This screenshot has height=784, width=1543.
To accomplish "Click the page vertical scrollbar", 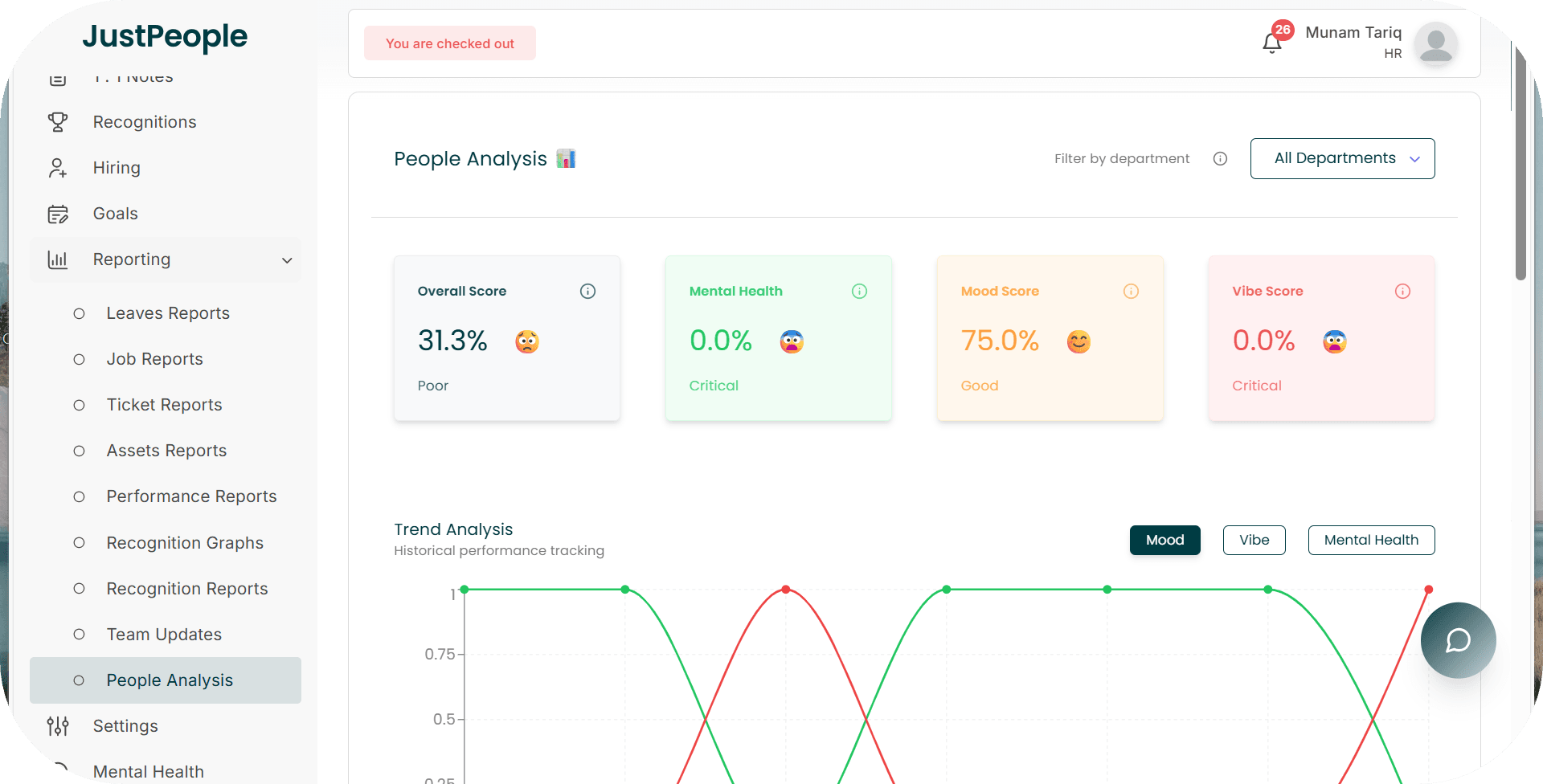I will pos(1520,161).
